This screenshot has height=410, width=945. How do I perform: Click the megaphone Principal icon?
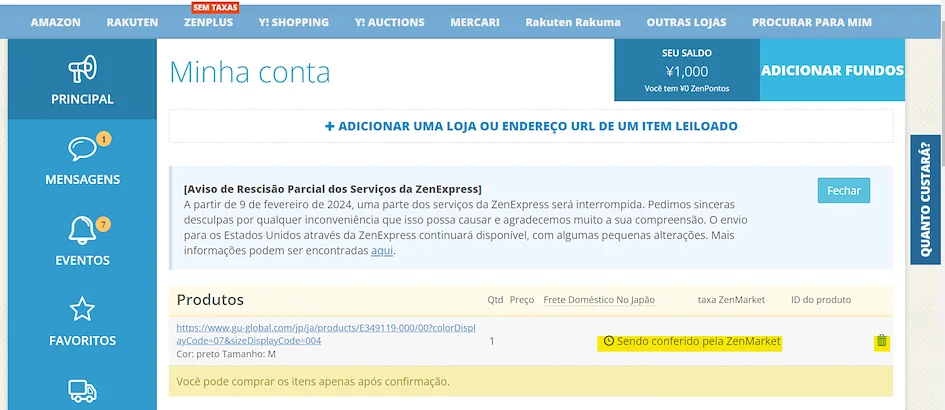coord(82,69)
